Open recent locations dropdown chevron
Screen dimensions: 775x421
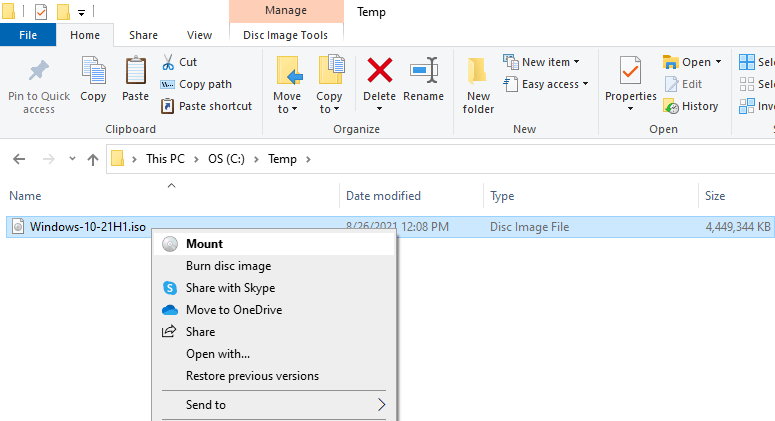[x=72, y=159]
